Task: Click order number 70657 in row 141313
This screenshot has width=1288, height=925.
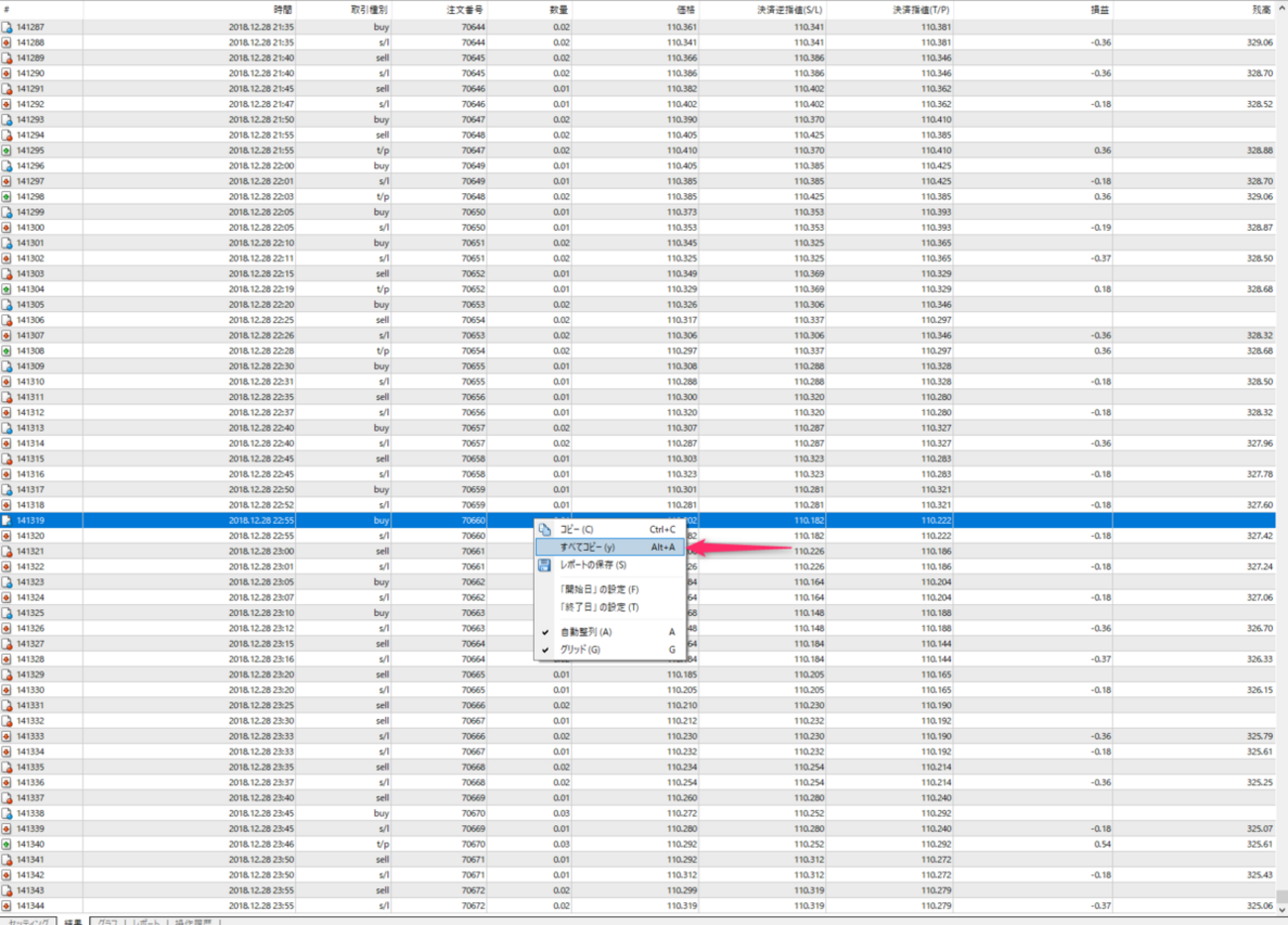Action: coord(474,428)
